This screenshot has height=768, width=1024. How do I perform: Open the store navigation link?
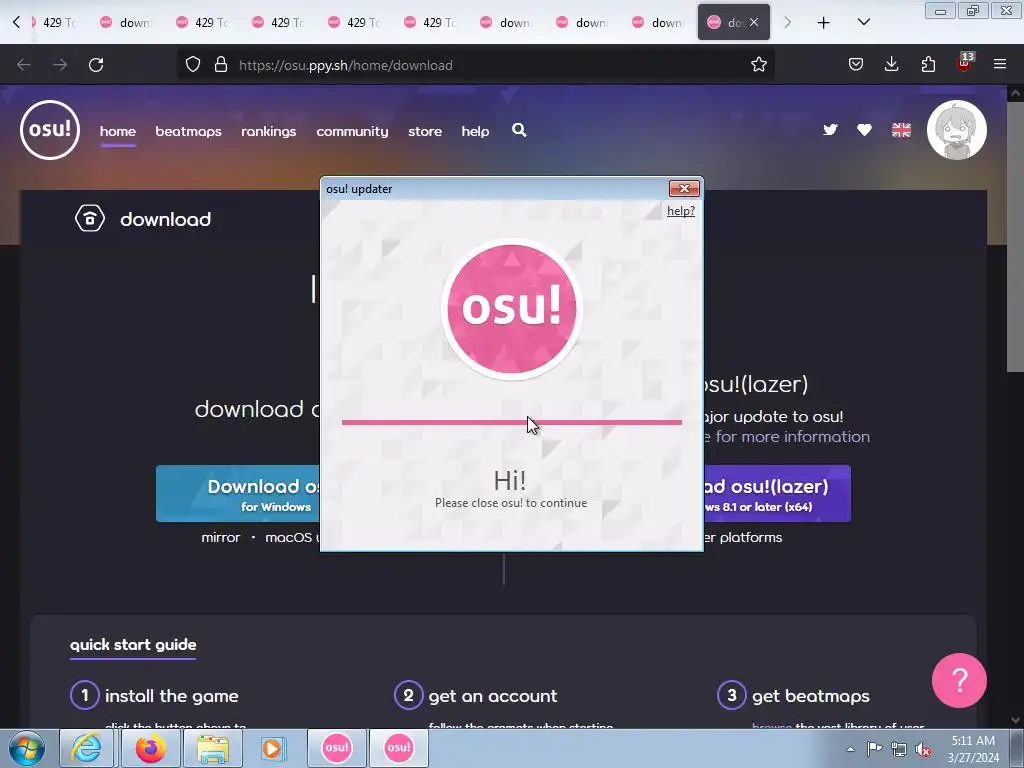tap(424, 131)
